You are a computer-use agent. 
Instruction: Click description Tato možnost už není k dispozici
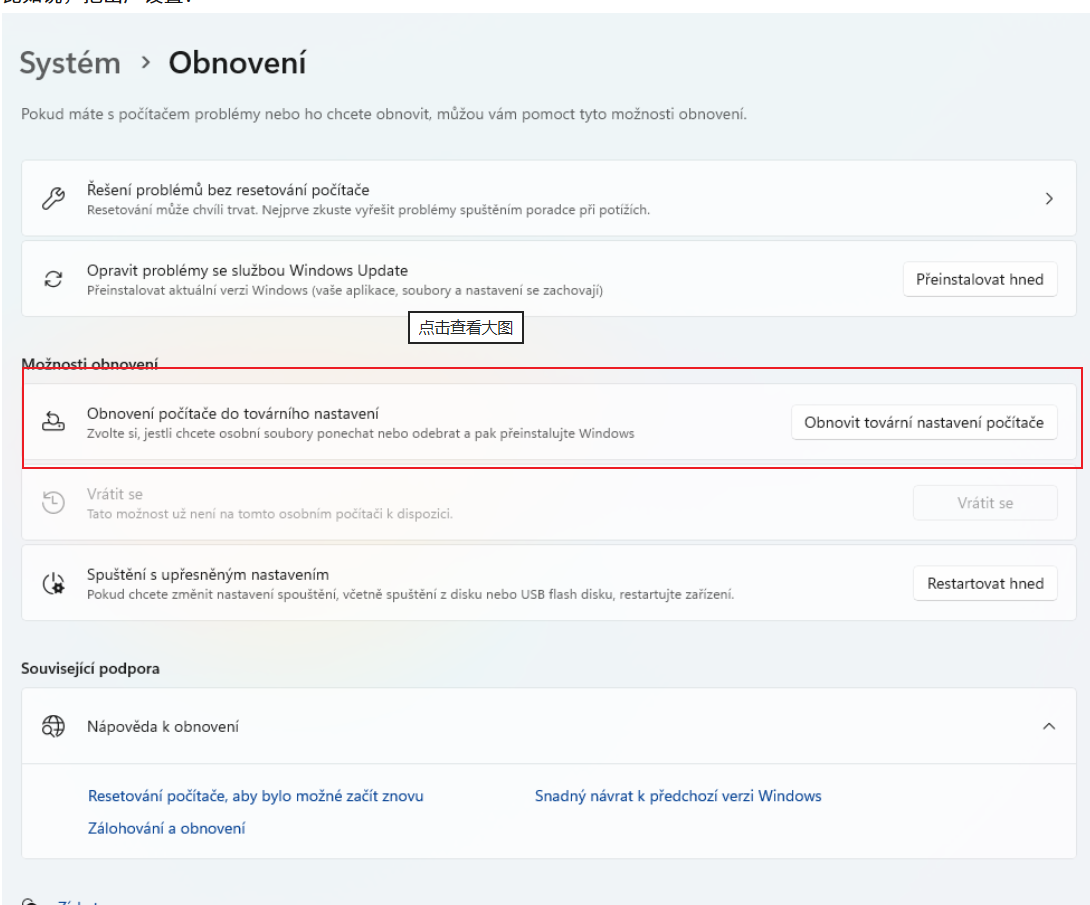[270, 514]
